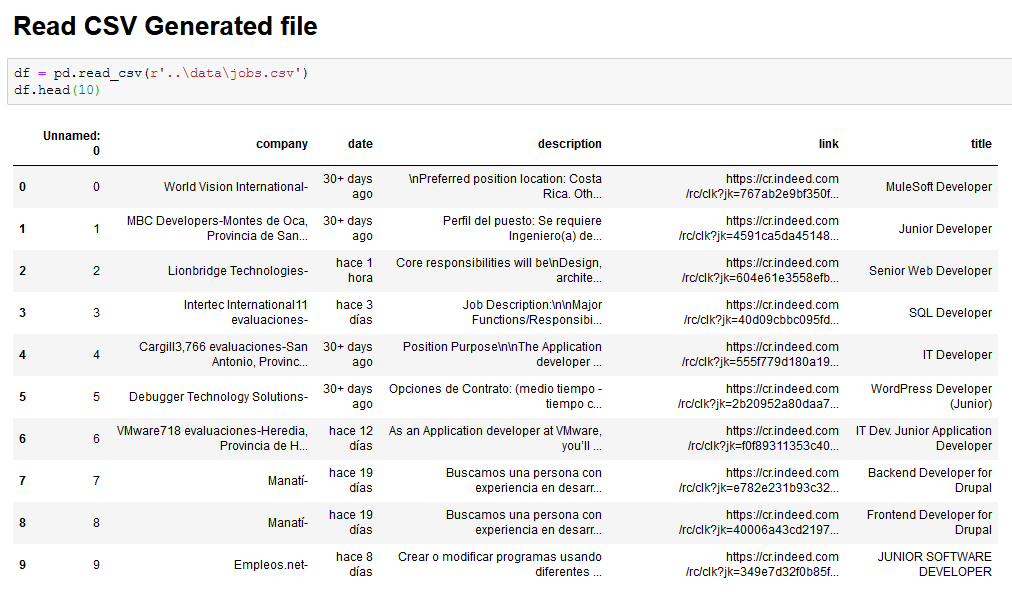Click the 'Opciones de Contrato' description cell
Viewport: 1012px width, 592px height.
[495, 396]
